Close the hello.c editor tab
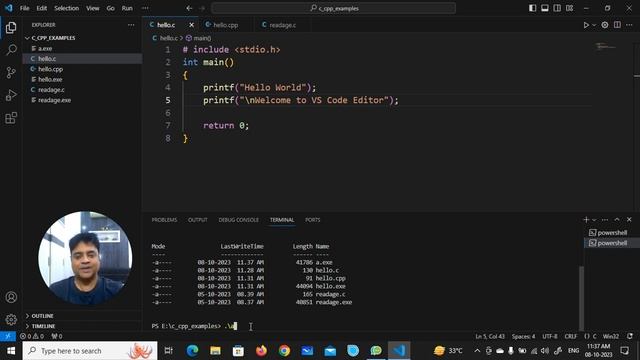Image resolution: width=640 pixels, height=360 pixels. 191,25
